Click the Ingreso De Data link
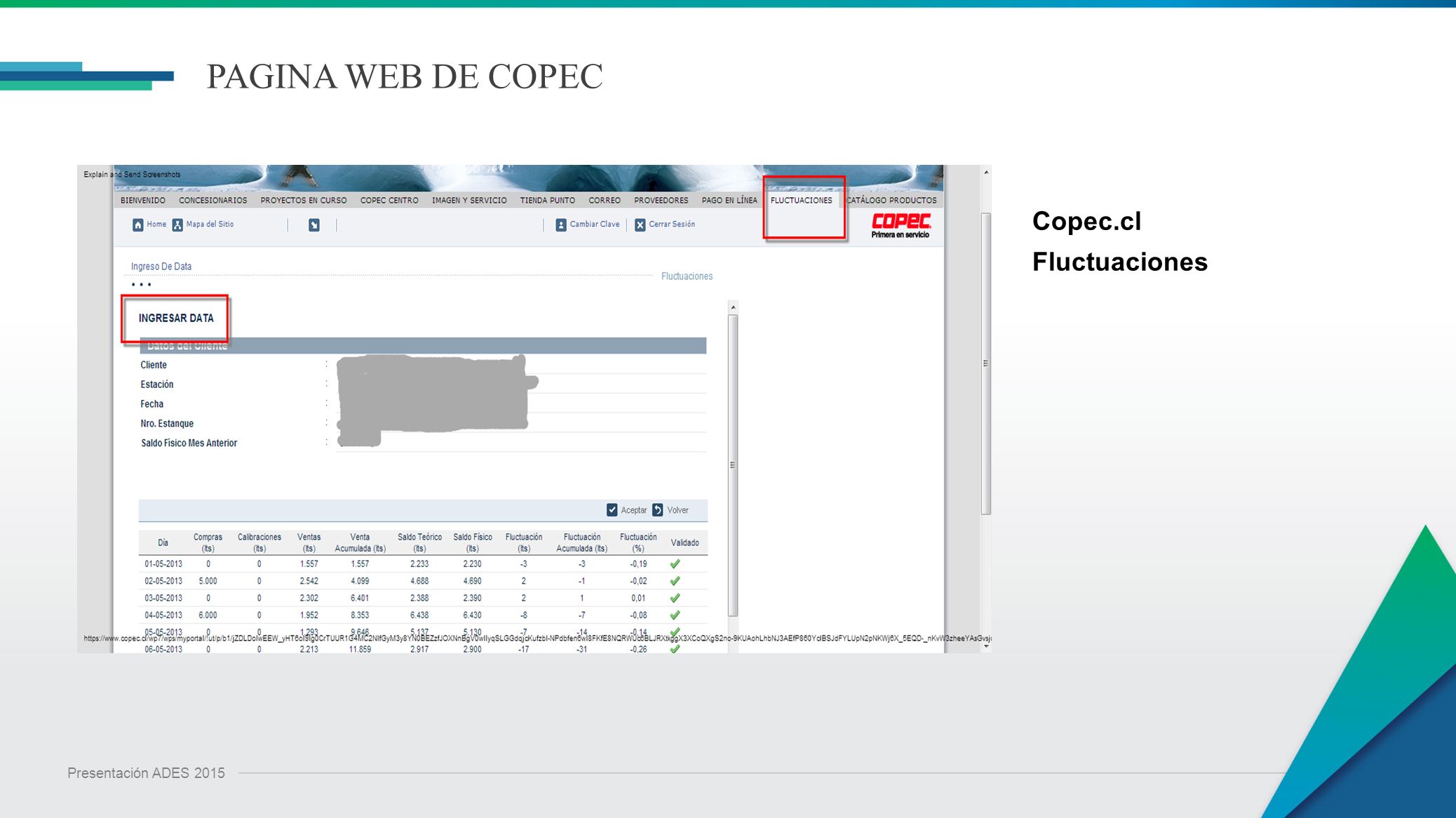 [161, 267]
